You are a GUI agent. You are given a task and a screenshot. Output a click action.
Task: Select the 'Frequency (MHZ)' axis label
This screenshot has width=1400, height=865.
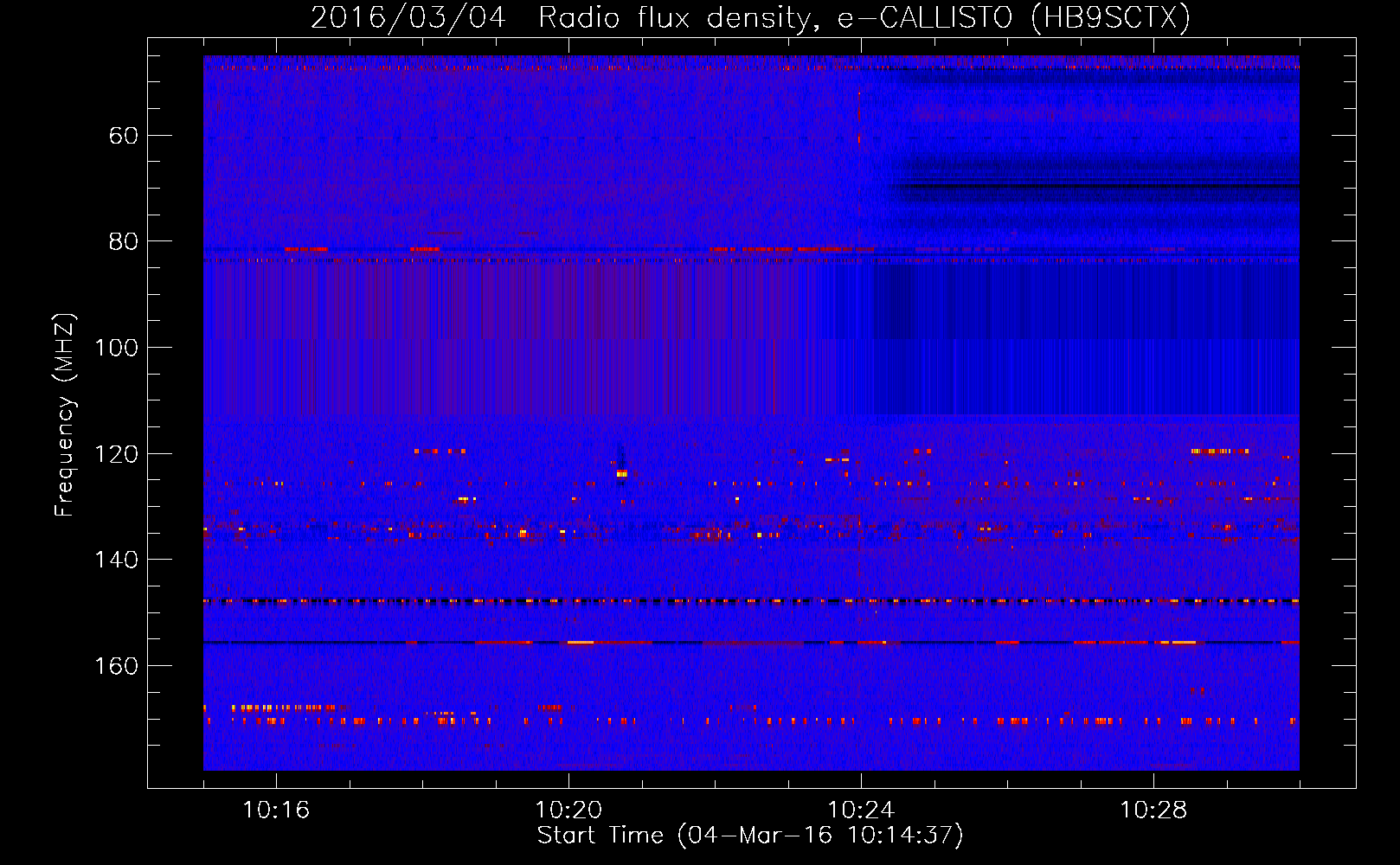pos(66,415)
